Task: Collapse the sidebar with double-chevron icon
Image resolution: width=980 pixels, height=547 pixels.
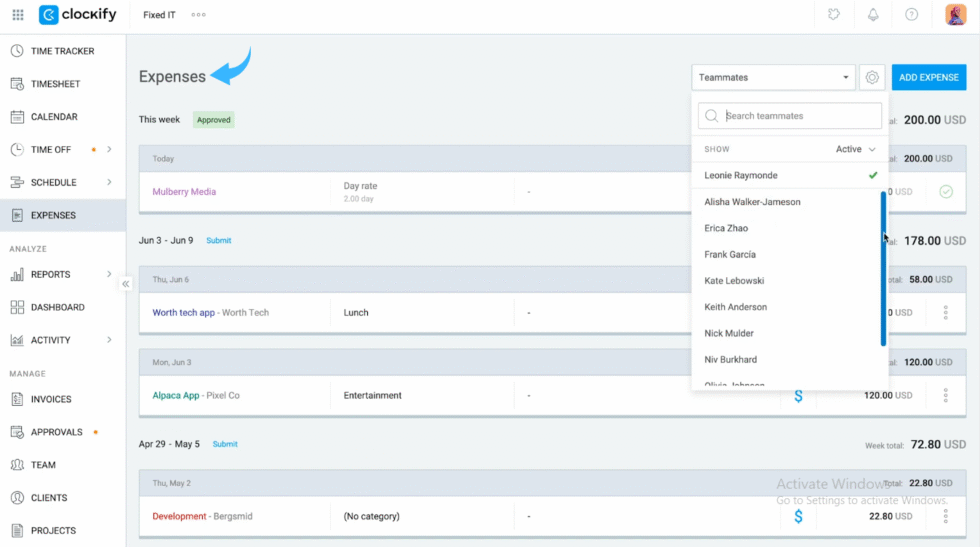Action: 126,284
